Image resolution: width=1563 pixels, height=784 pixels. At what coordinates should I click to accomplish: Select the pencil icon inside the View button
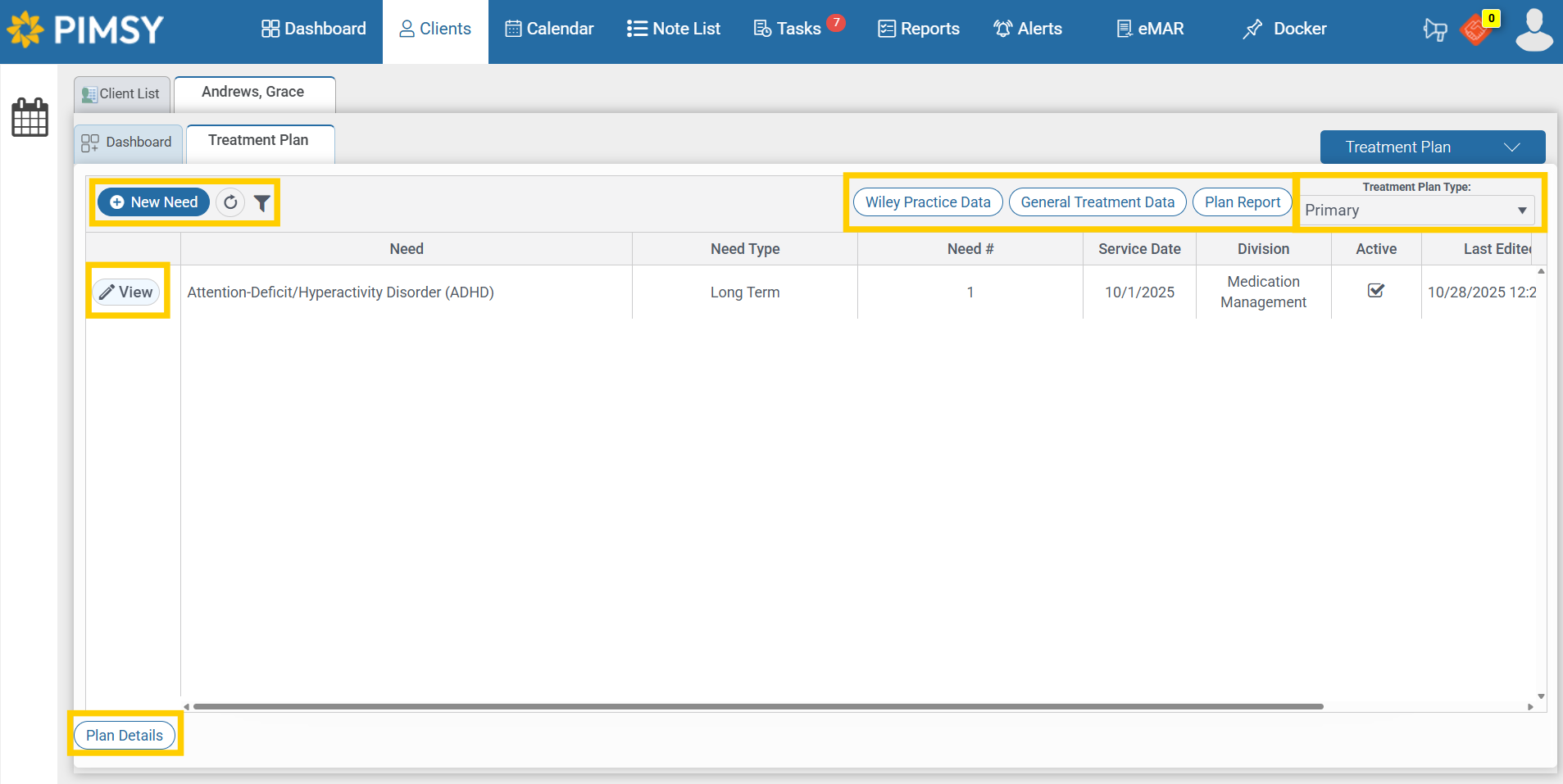click(107, 292)
